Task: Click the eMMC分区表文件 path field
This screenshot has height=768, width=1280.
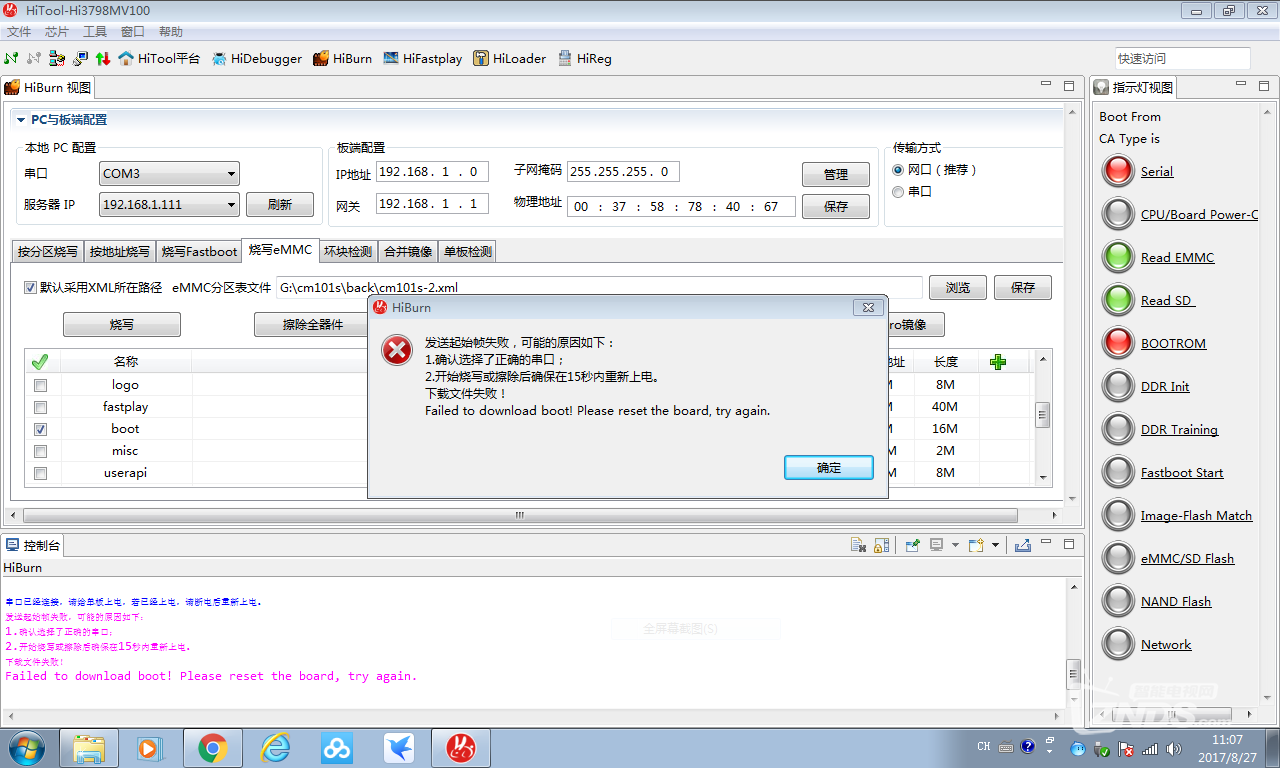Action: point(598,288)
